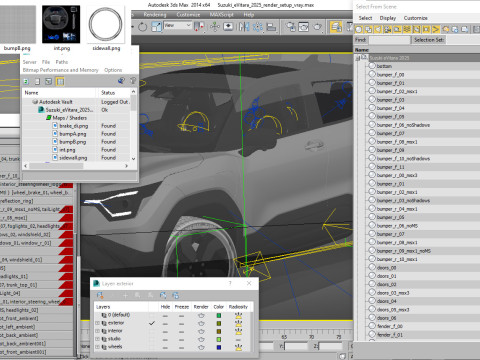The image size is (480, 360).
Task: Toggle Hide for the exterior layer
Action: point(165,324)
